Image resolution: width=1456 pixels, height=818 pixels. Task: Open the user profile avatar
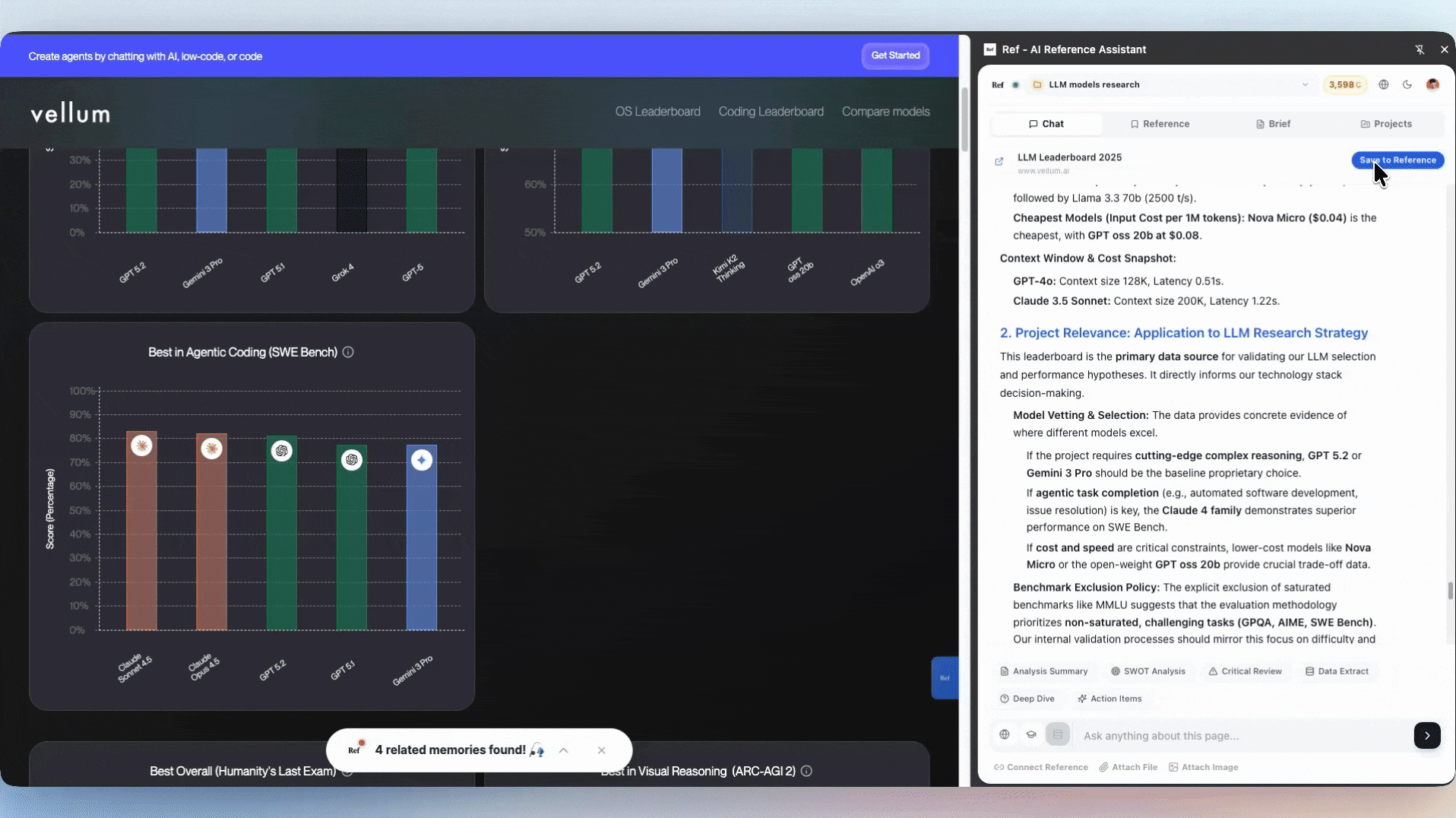pos(1432,84)
